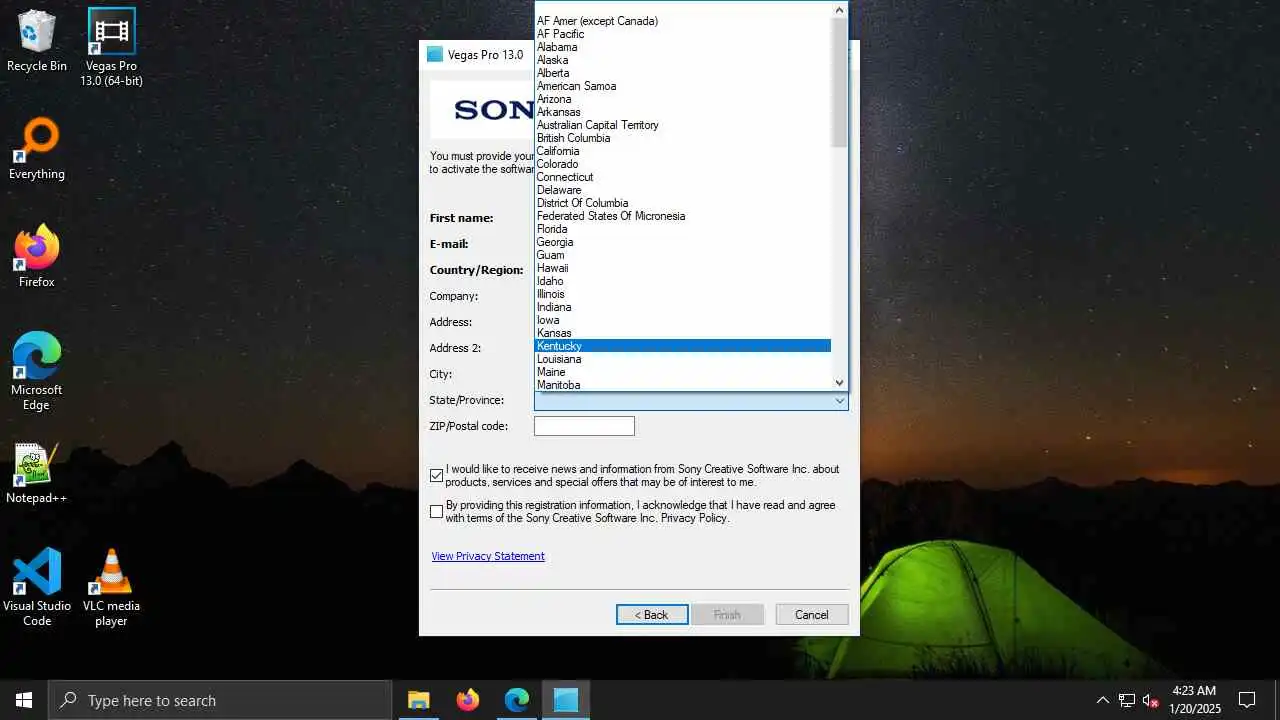Select Guam from the list
Screen dimensions: 1280x720
tap(683, 255)
